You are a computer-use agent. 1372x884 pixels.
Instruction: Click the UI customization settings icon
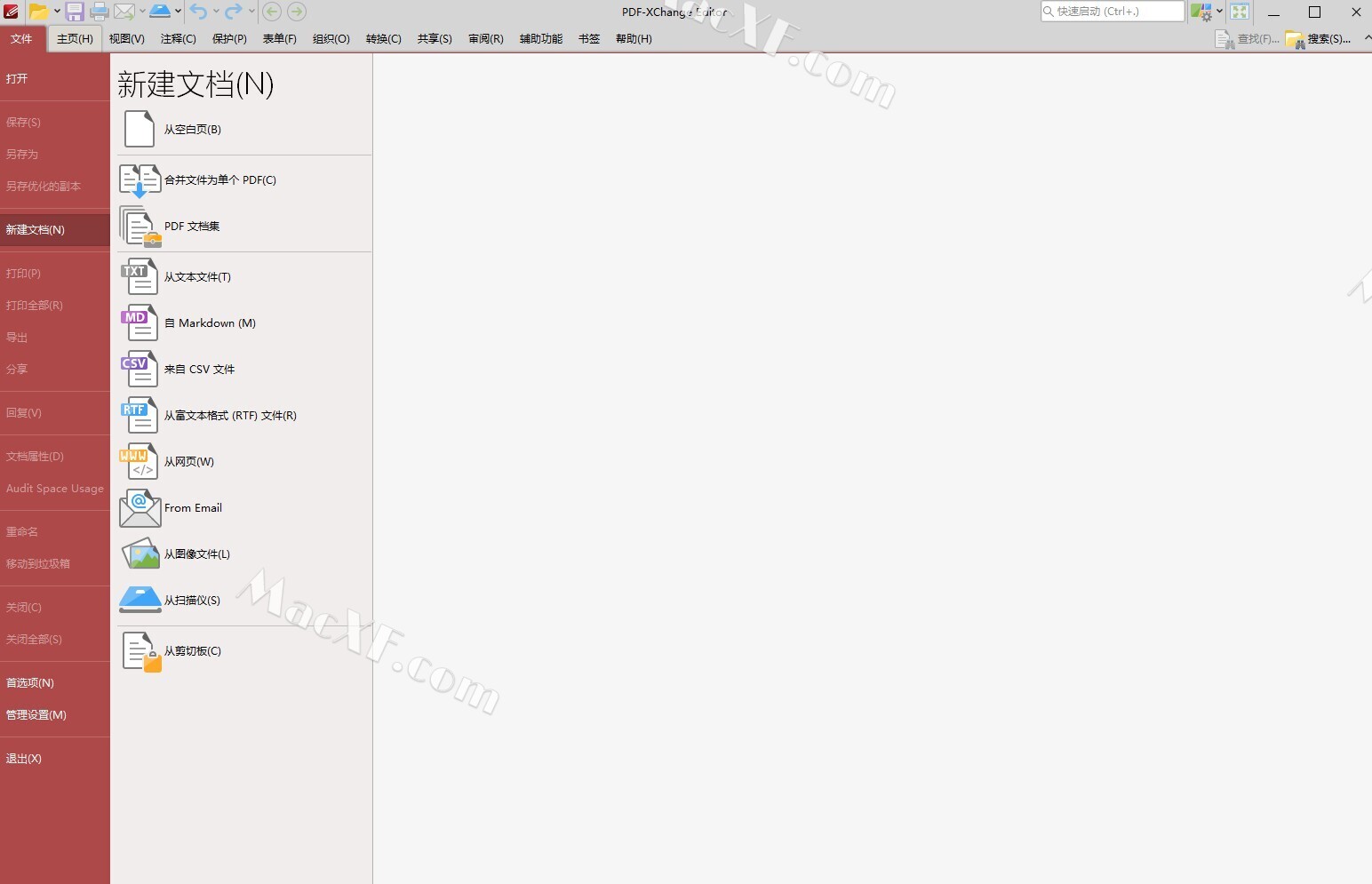point(1201,12)
